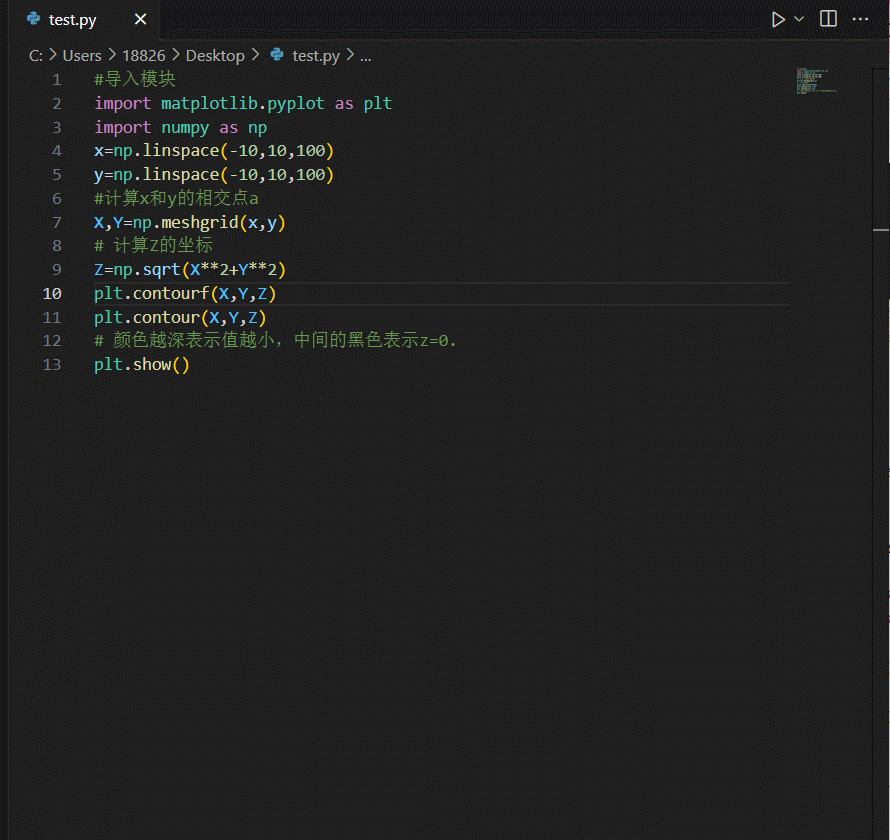
Task: Click the comment '#导入模块'
Action: pyautogui.click(x=135, y=79)
